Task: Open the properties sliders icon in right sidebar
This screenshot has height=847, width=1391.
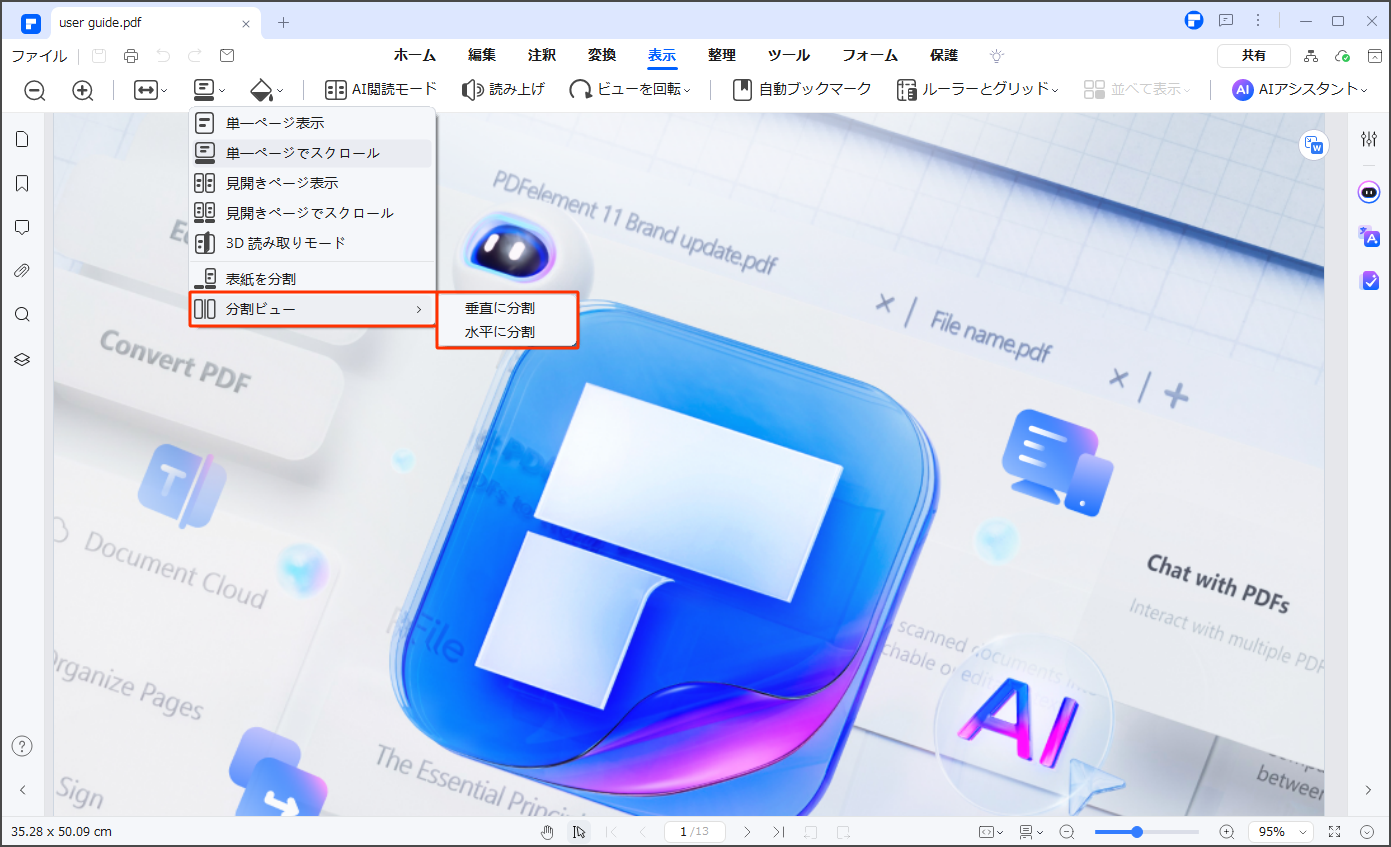Action: 1369,139
